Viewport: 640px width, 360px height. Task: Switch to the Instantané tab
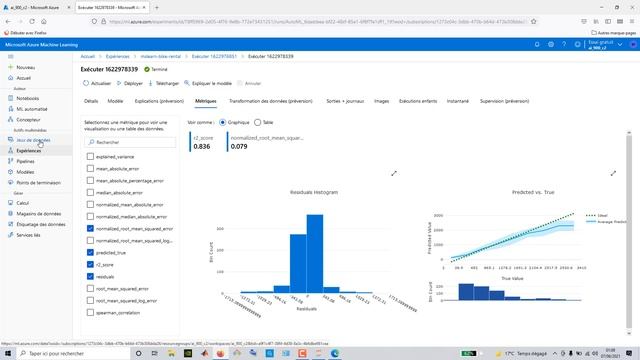(458, 101)
